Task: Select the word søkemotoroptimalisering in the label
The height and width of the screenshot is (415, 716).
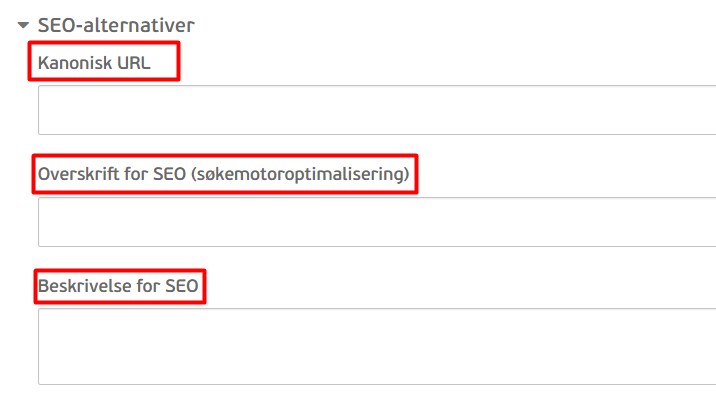Action: coord(300,174)
